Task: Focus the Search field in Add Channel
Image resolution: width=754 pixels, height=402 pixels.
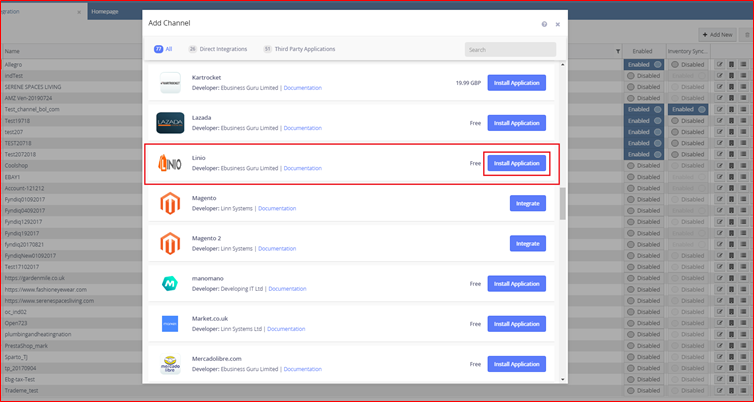Action: click(510, 50)
